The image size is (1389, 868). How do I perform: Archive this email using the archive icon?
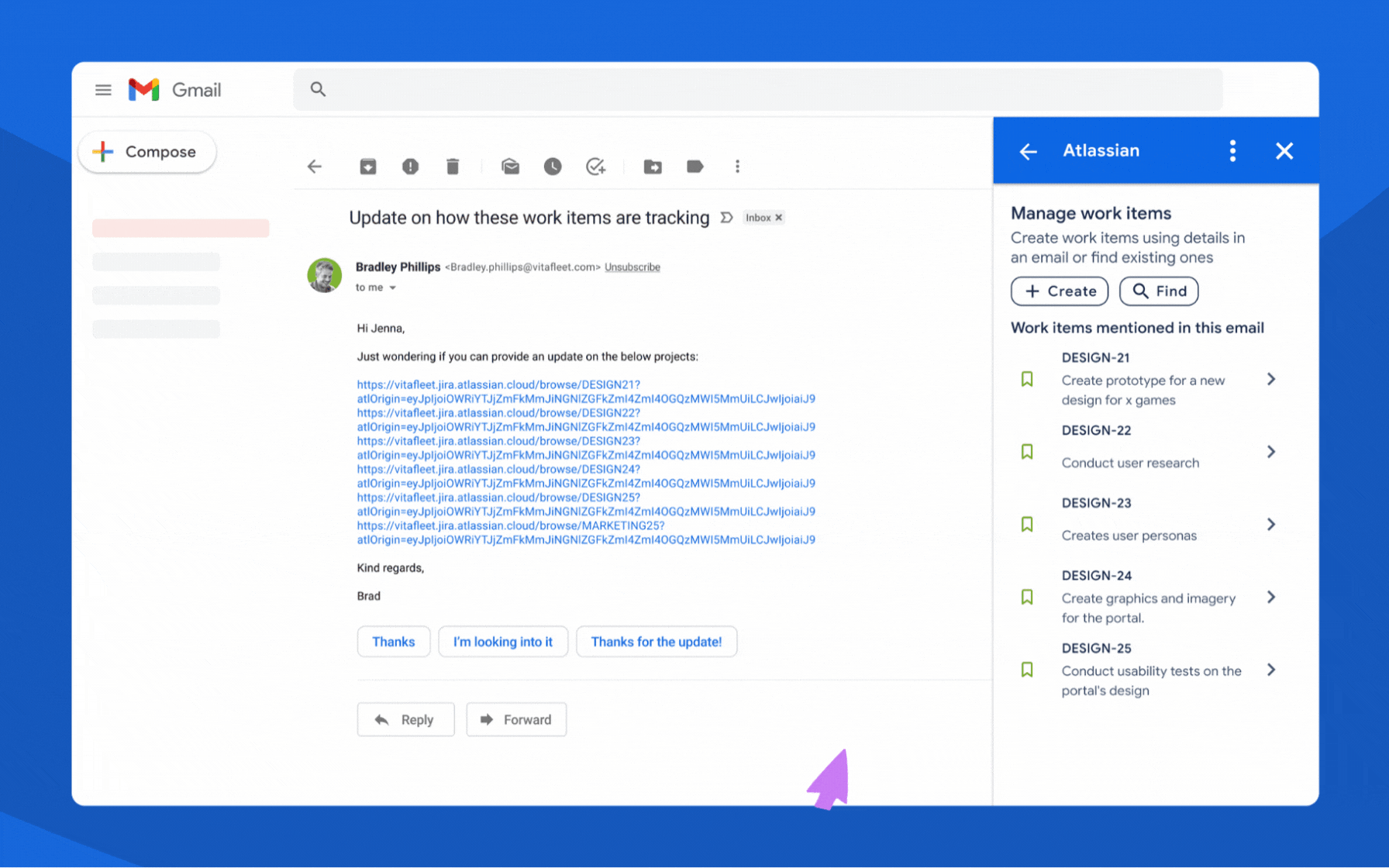(367, 167)
